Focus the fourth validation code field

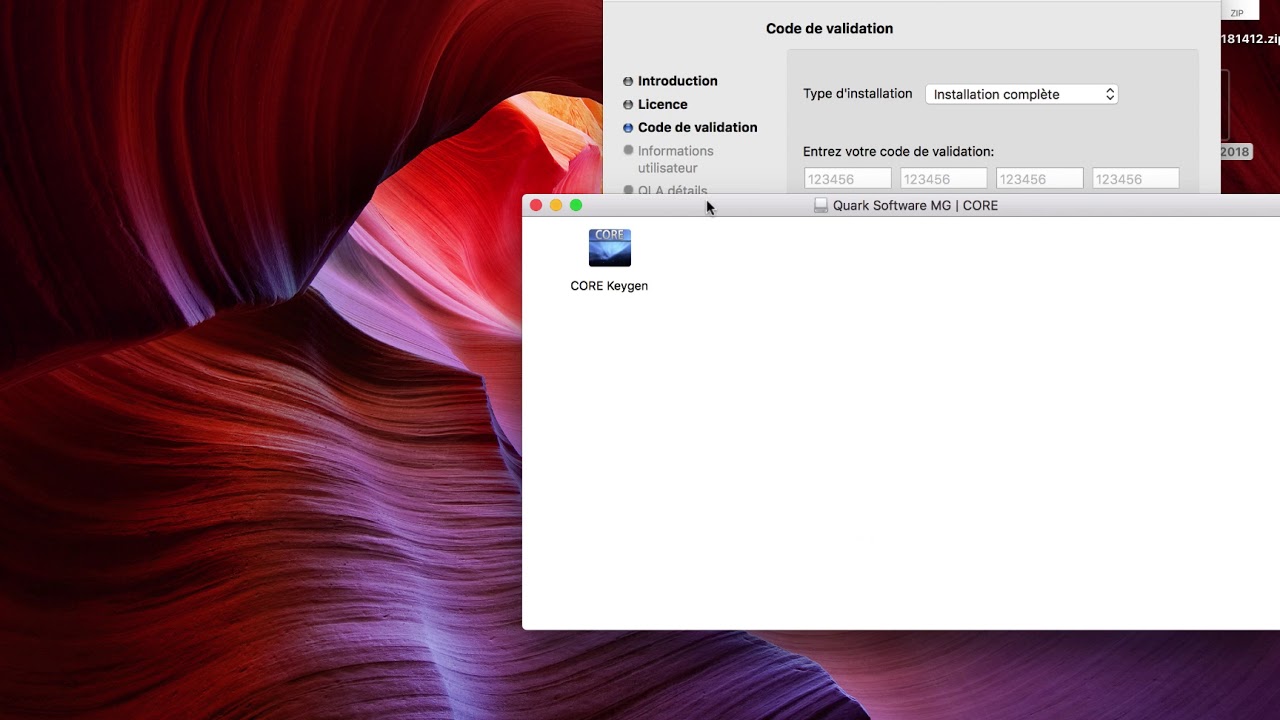pos(1135,179)
